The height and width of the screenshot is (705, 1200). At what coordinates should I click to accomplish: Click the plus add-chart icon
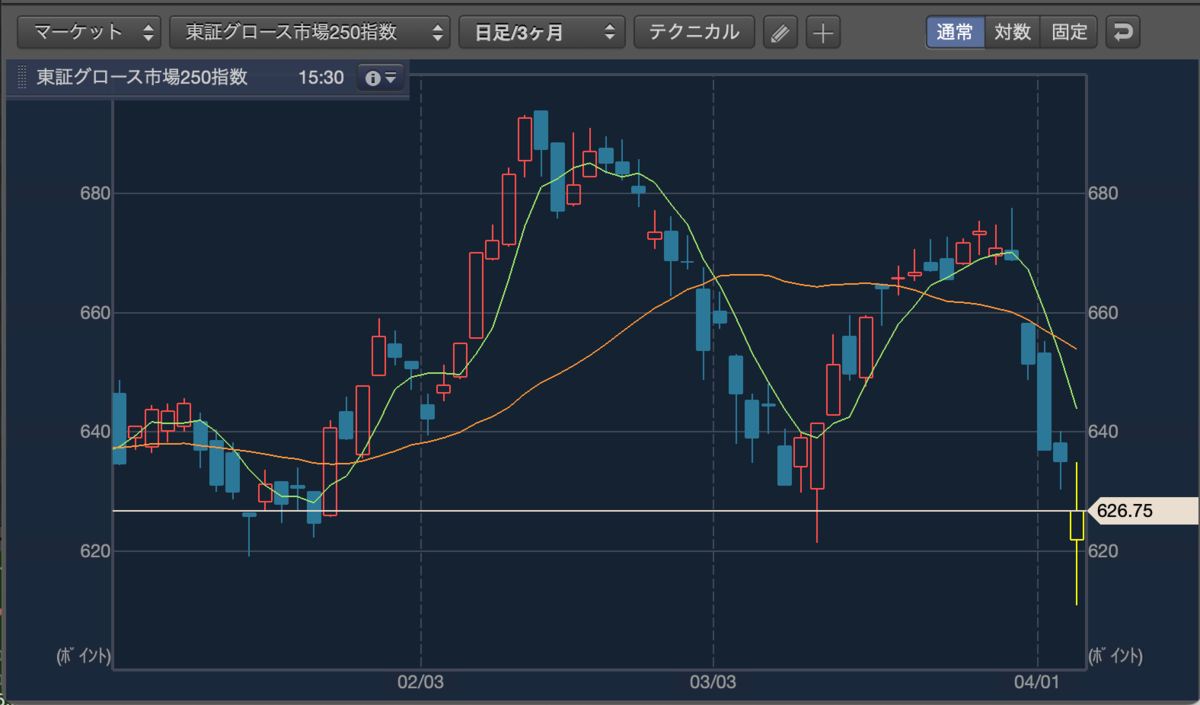[x=823, y=32]
